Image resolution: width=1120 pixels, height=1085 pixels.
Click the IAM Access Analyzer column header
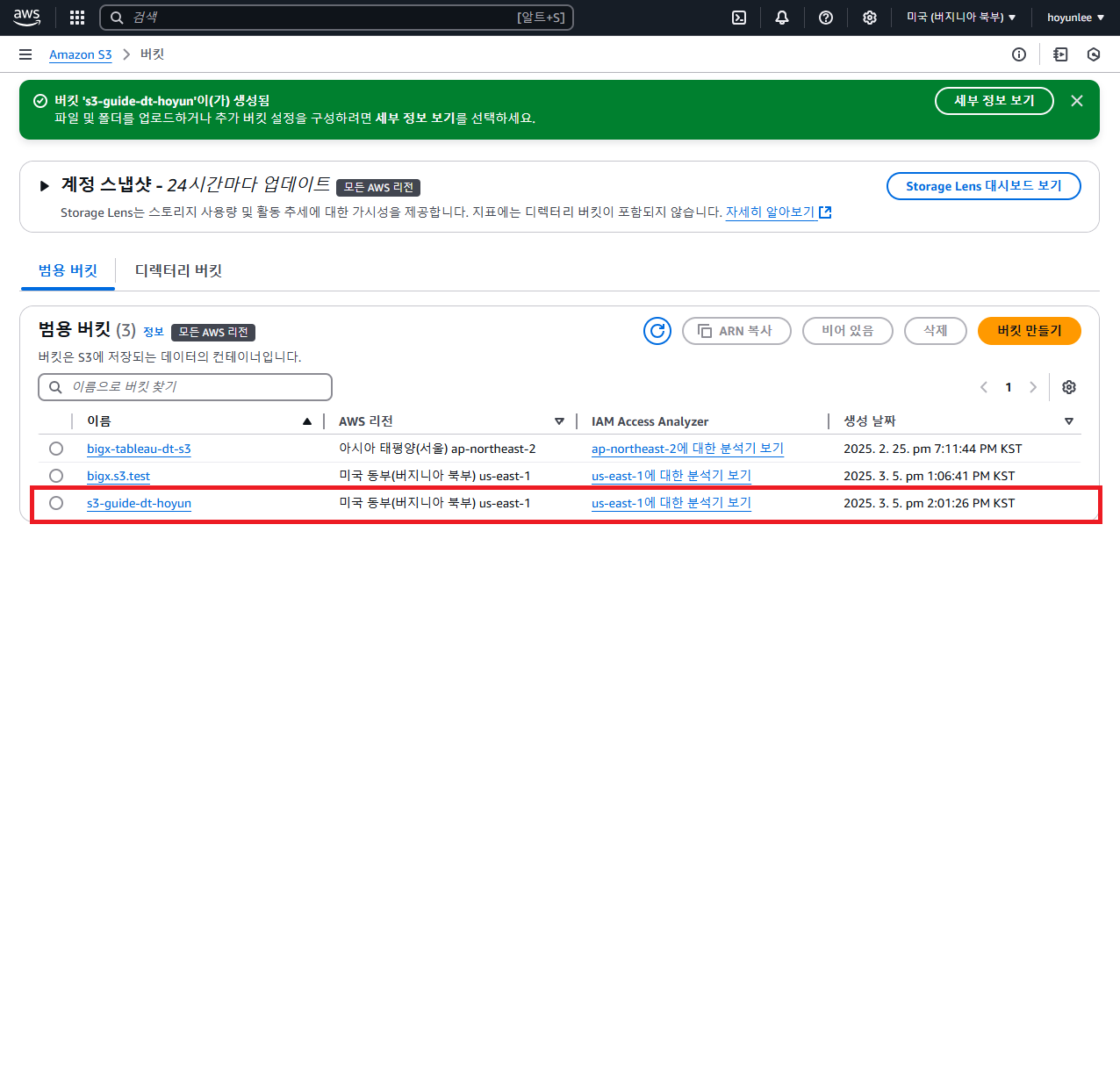click(x=650, y=421)
